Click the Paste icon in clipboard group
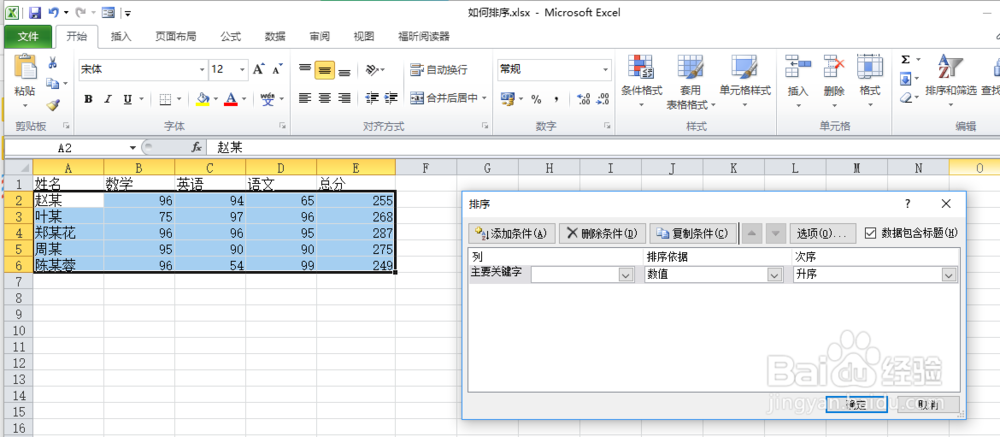1000x437 pixels. point(26,67)
